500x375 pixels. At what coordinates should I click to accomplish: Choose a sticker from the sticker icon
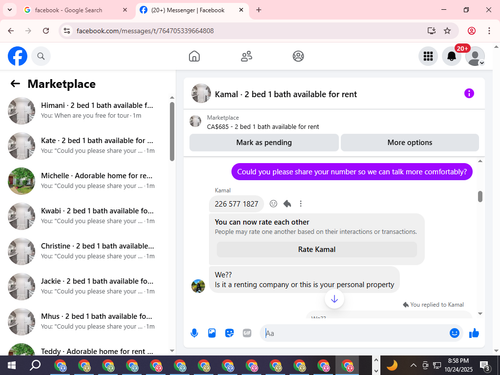click(229, 333)
